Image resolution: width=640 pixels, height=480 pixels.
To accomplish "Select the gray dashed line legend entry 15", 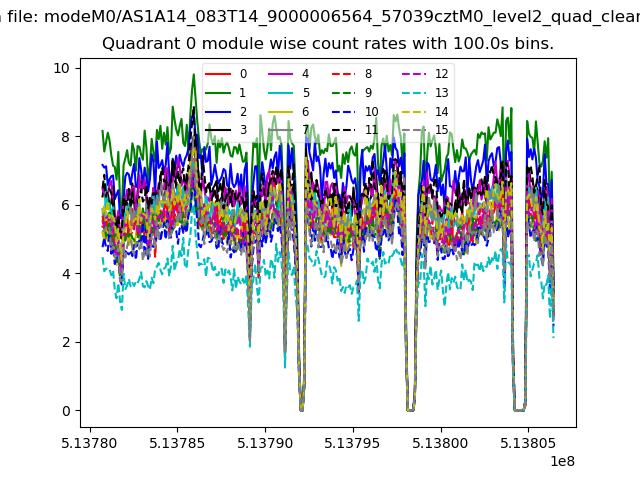I will pyautogui.click(x=411, y=130).
